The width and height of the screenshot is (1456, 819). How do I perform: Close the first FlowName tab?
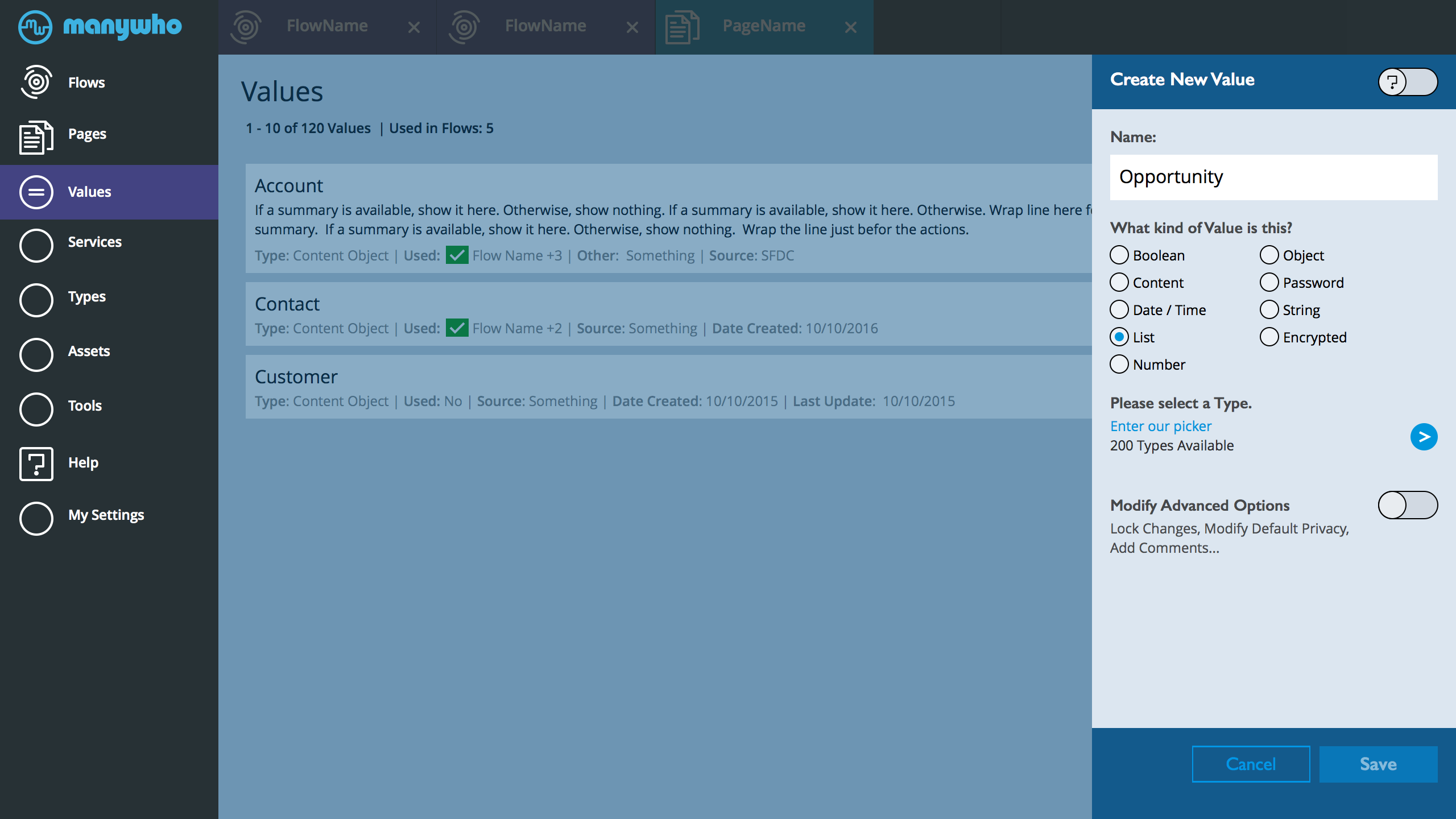pos(414,27)
